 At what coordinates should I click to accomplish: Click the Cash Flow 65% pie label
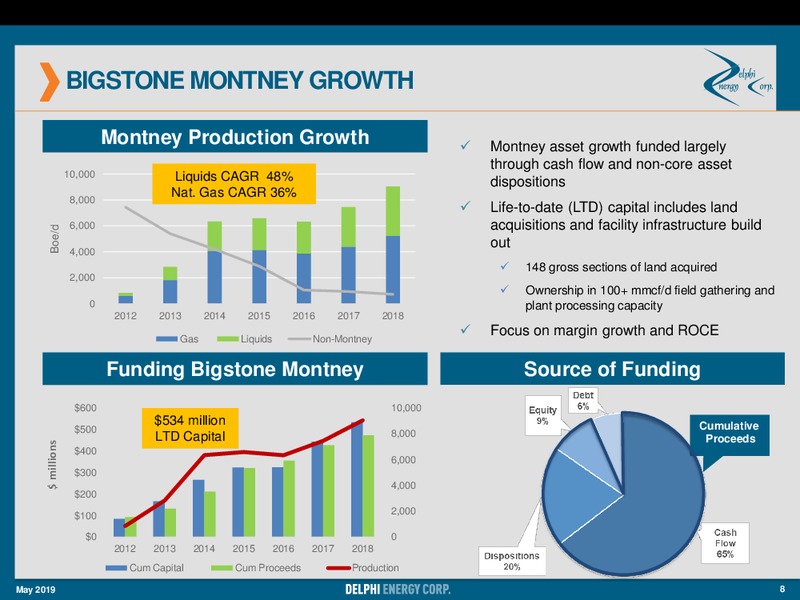tap(725, 543)
